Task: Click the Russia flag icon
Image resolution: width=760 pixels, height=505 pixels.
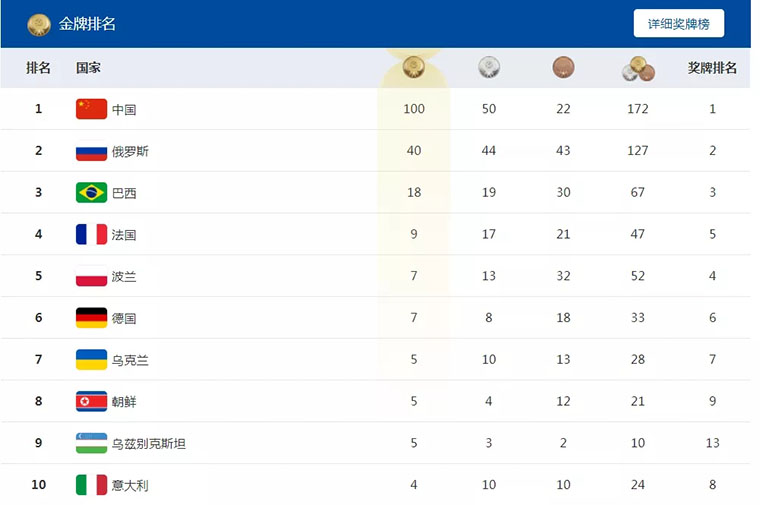Action: click(x=91, y=151)
